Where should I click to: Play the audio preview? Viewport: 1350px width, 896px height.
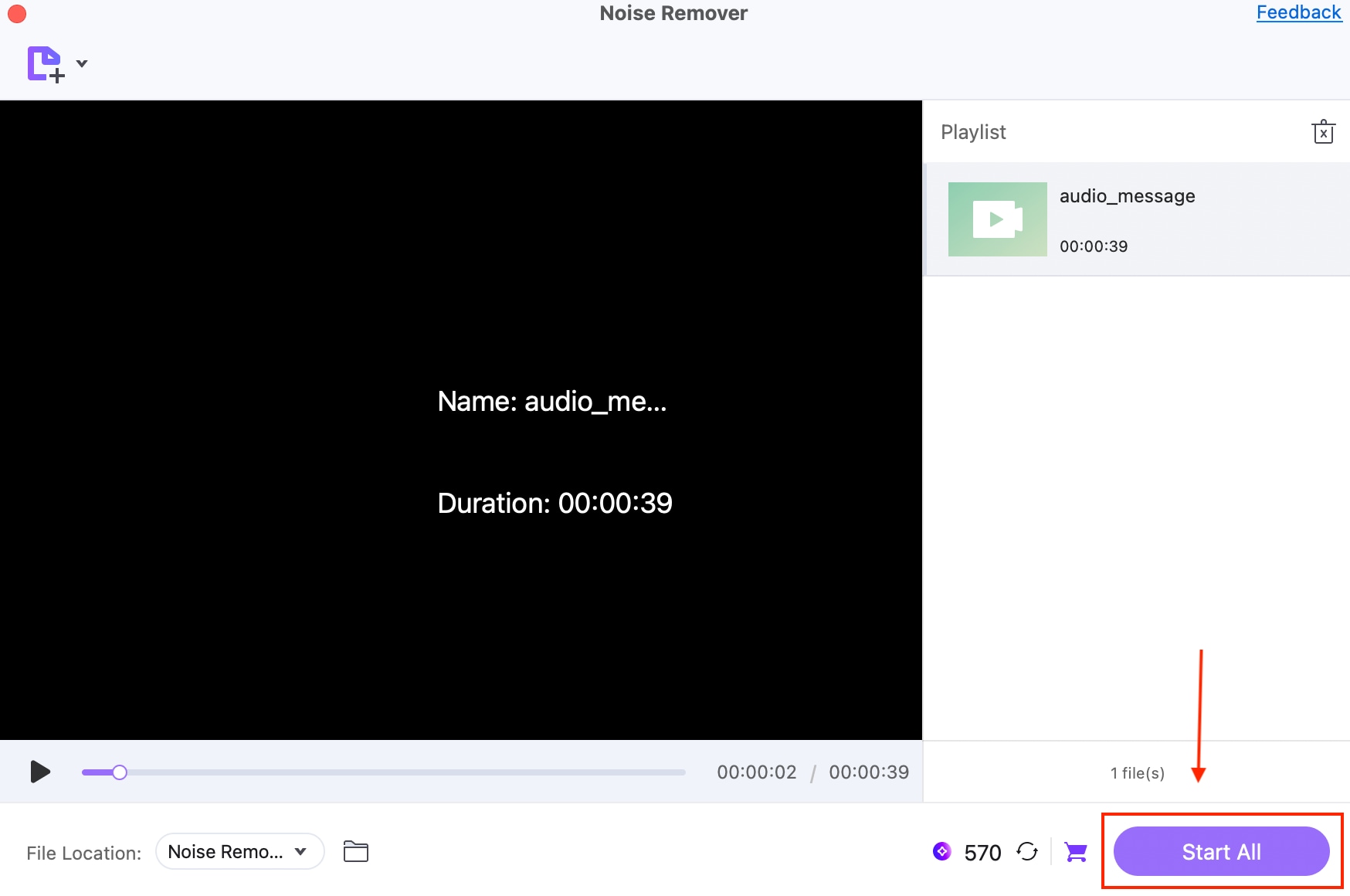pos(40,772)
